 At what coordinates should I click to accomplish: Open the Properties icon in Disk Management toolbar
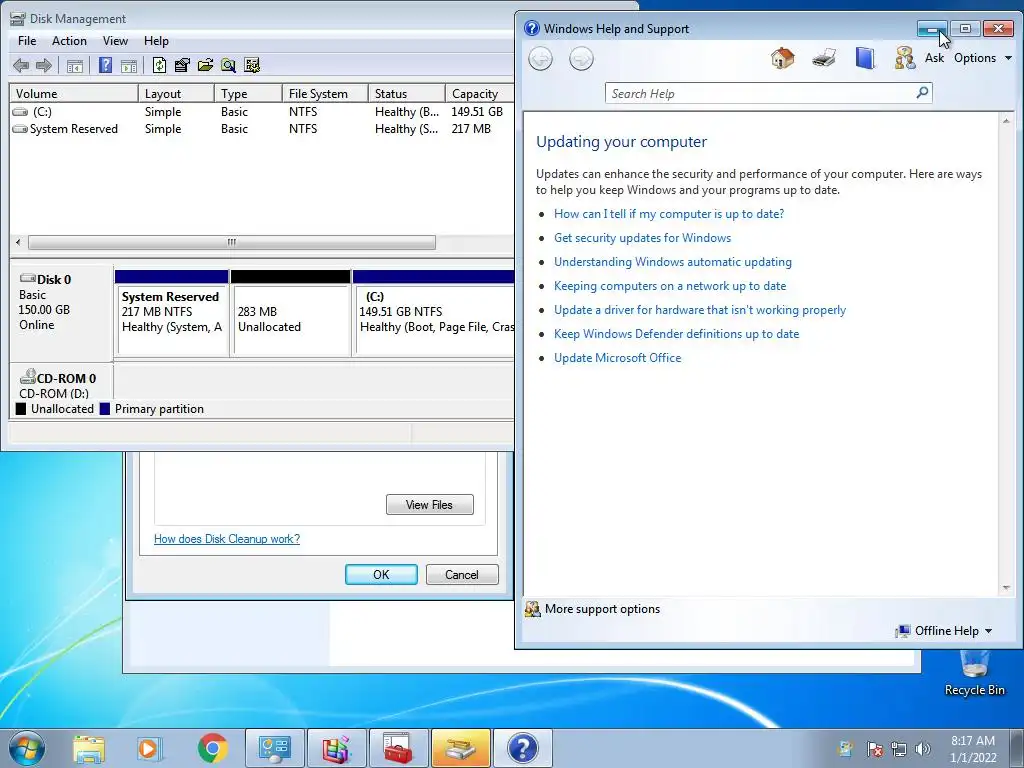pyautogui.click(x=182, y=65)
